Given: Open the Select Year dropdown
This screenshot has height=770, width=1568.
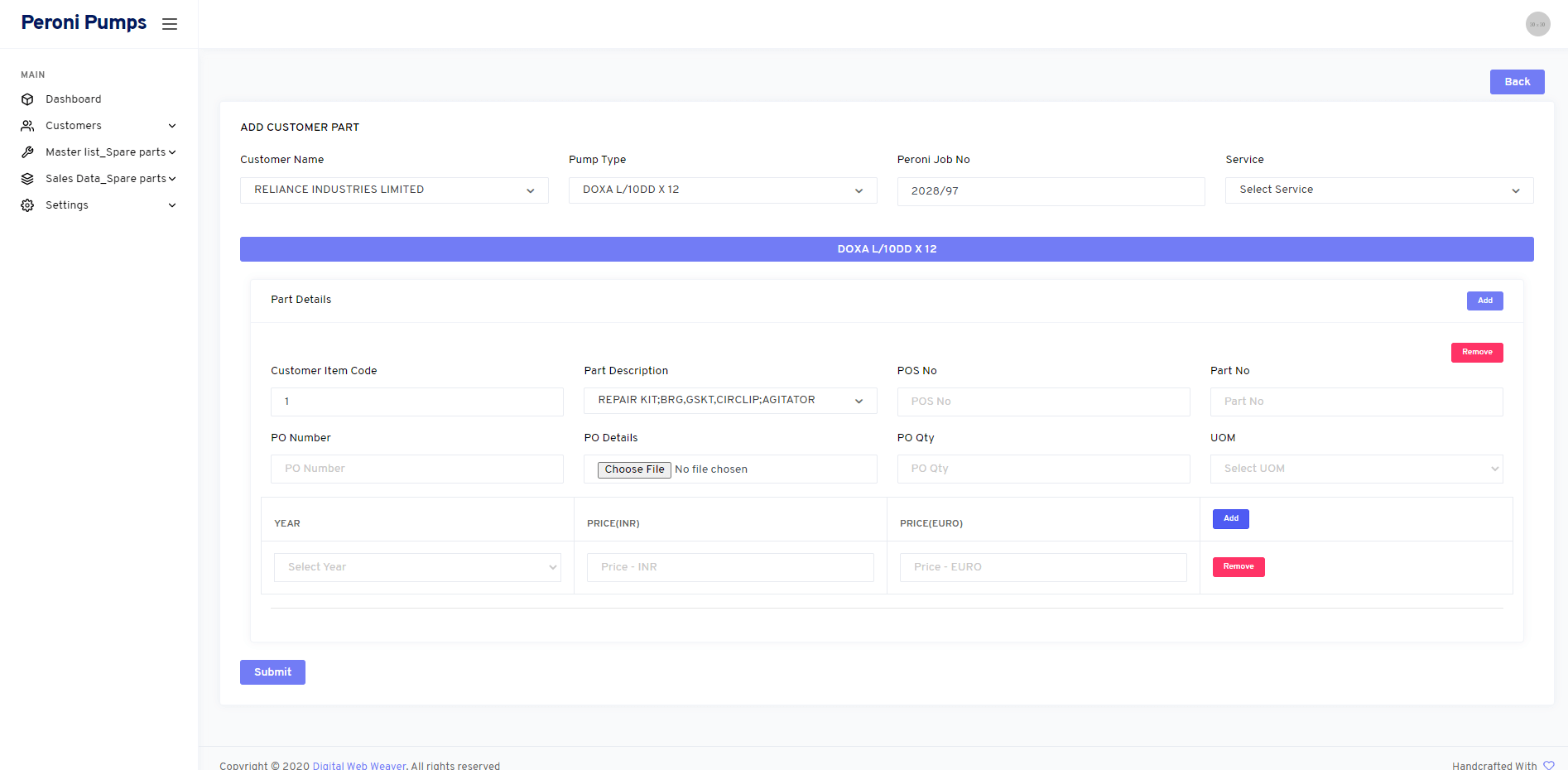Looking at the screenshot, I should pyautogui.click(x=417, y=567).
